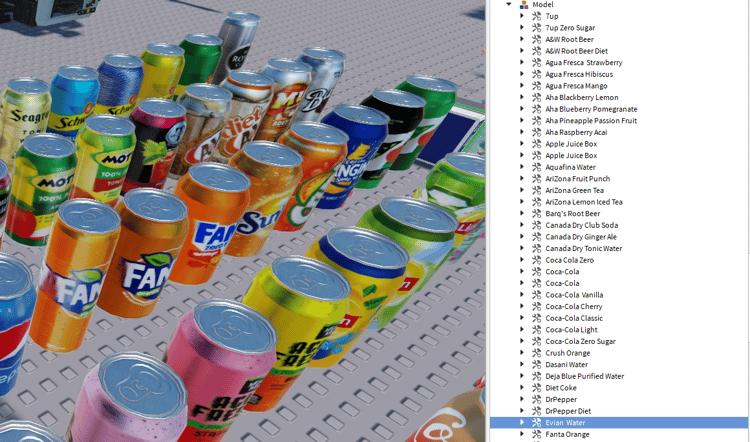
Task: Expand the A&W Root Beer item
Action: coord(522,39)
